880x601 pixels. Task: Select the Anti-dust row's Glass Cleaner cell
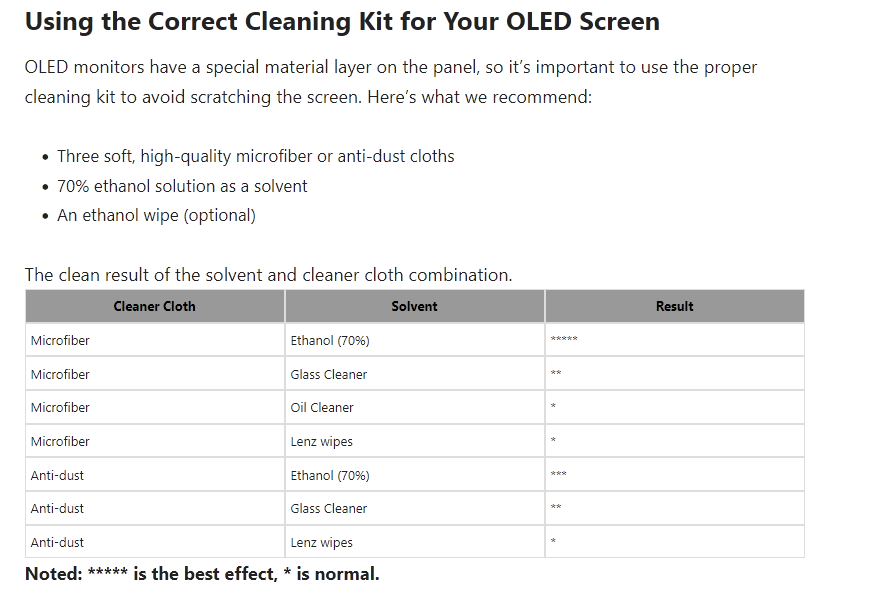(415, 508)
